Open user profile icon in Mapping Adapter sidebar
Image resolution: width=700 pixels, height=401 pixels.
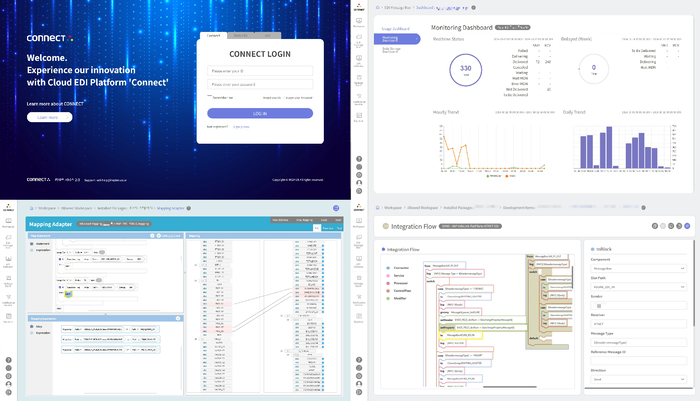pos(8,384)
